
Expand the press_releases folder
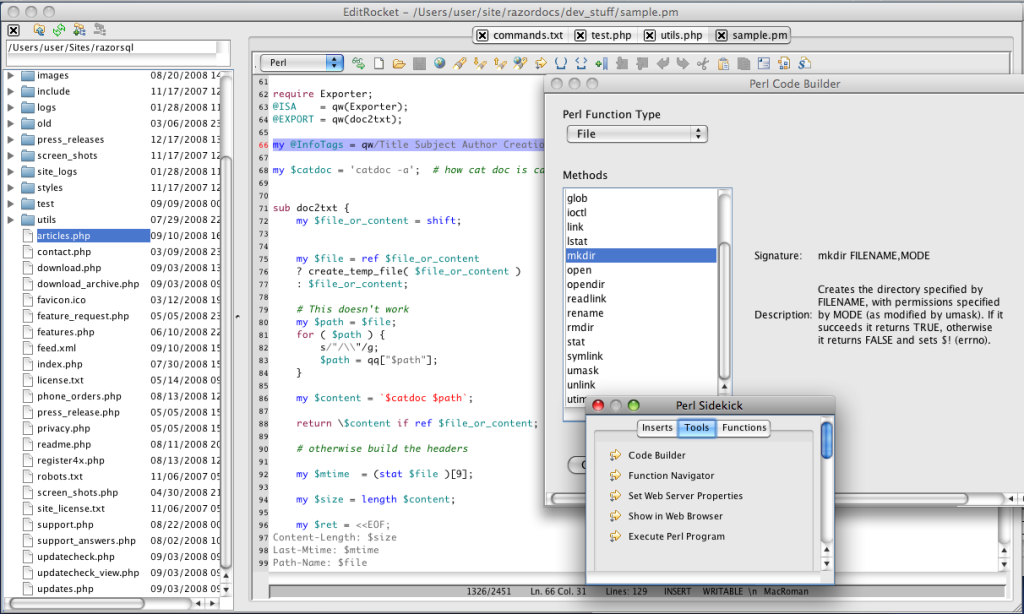[x=10, y=139]
